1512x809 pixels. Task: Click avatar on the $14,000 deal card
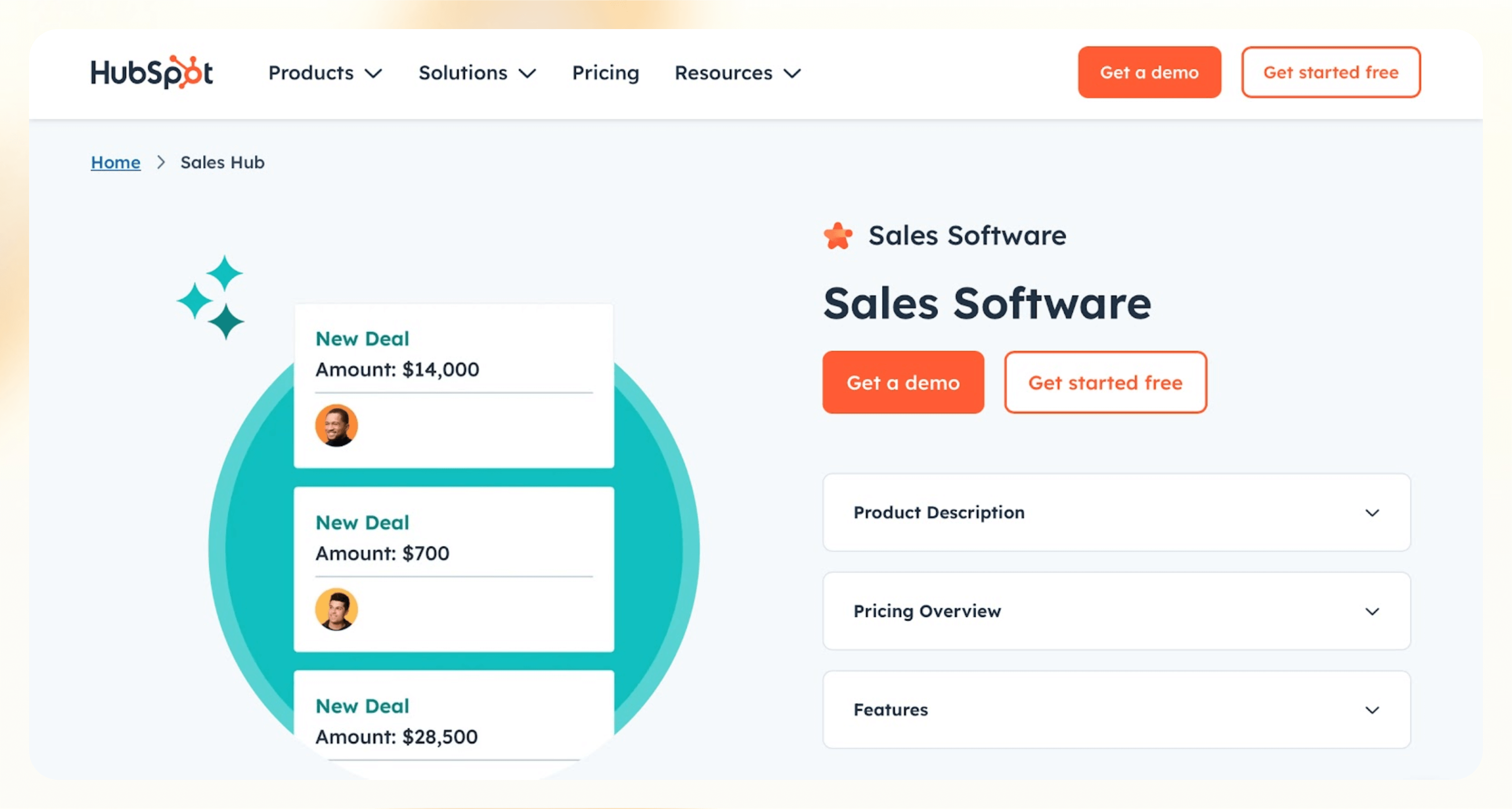click(336, 426)
